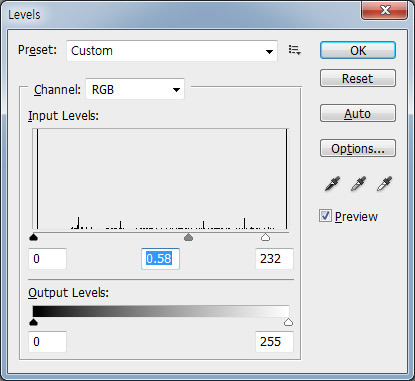
Task: Focus the output highlight field showing 255
Action: pyautogui.click(x=274, y=342)
